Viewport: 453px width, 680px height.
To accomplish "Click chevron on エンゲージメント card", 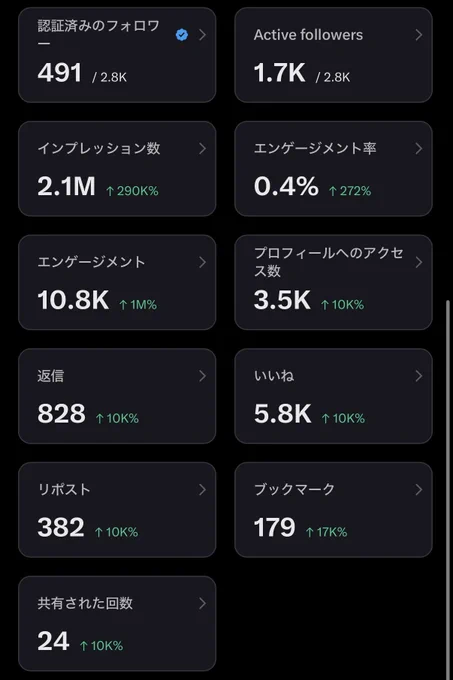I will (x=202, y=262).
